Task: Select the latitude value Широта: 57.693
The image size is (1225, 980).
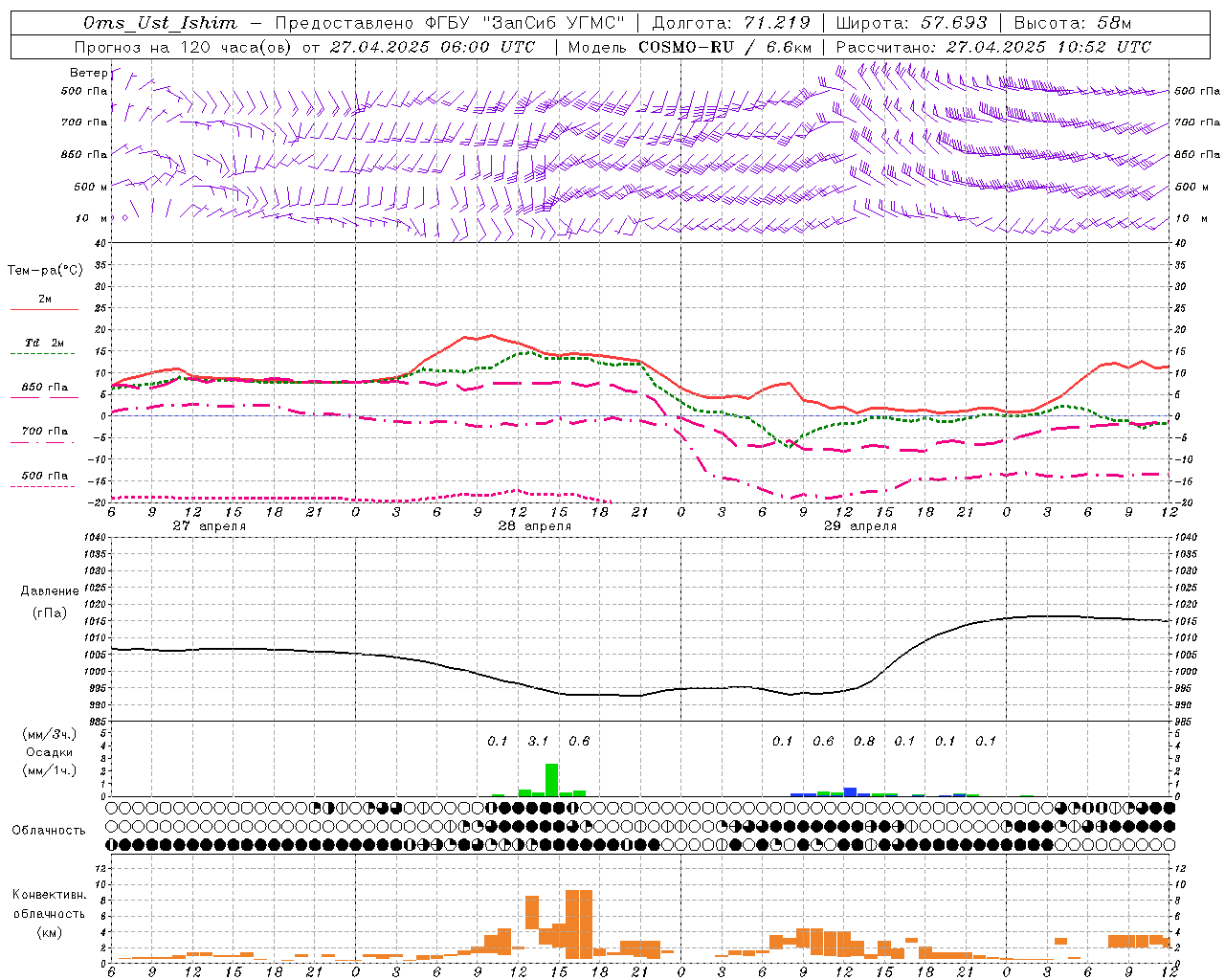Action: click(x=911, y=23)
